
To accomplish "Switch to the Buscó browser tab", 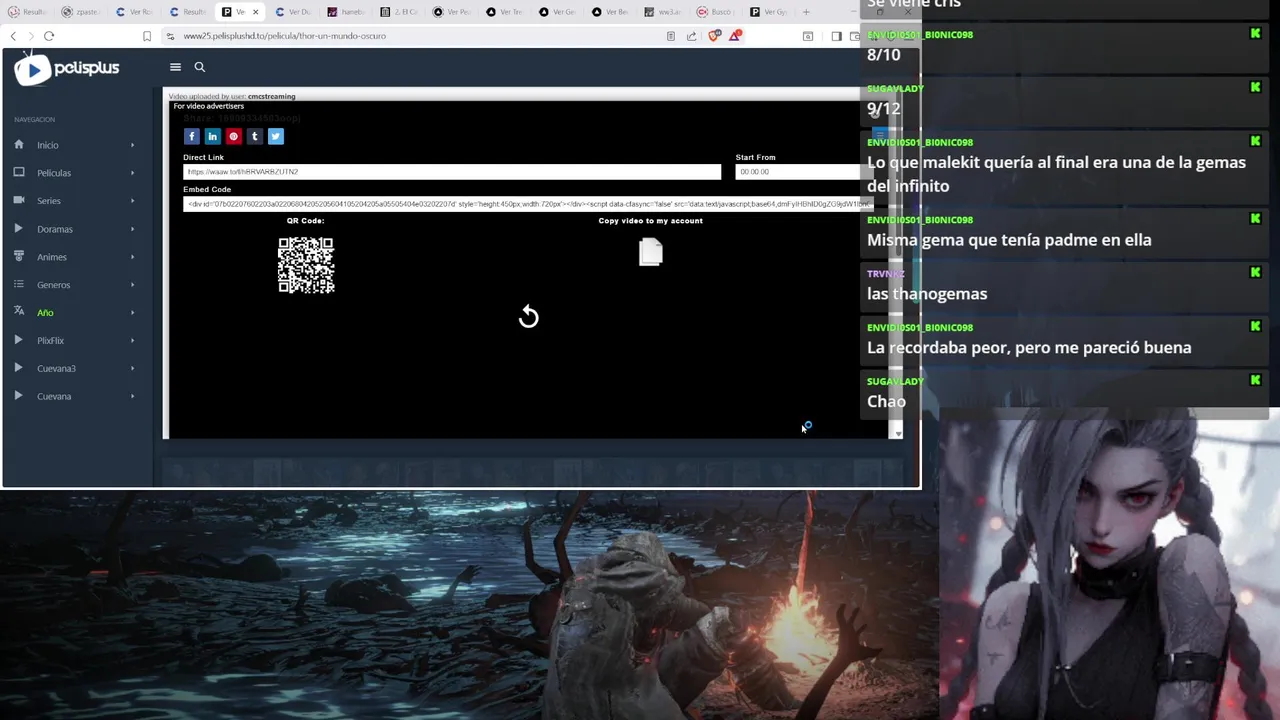I will pyautogui.click(x=717, y=12).
